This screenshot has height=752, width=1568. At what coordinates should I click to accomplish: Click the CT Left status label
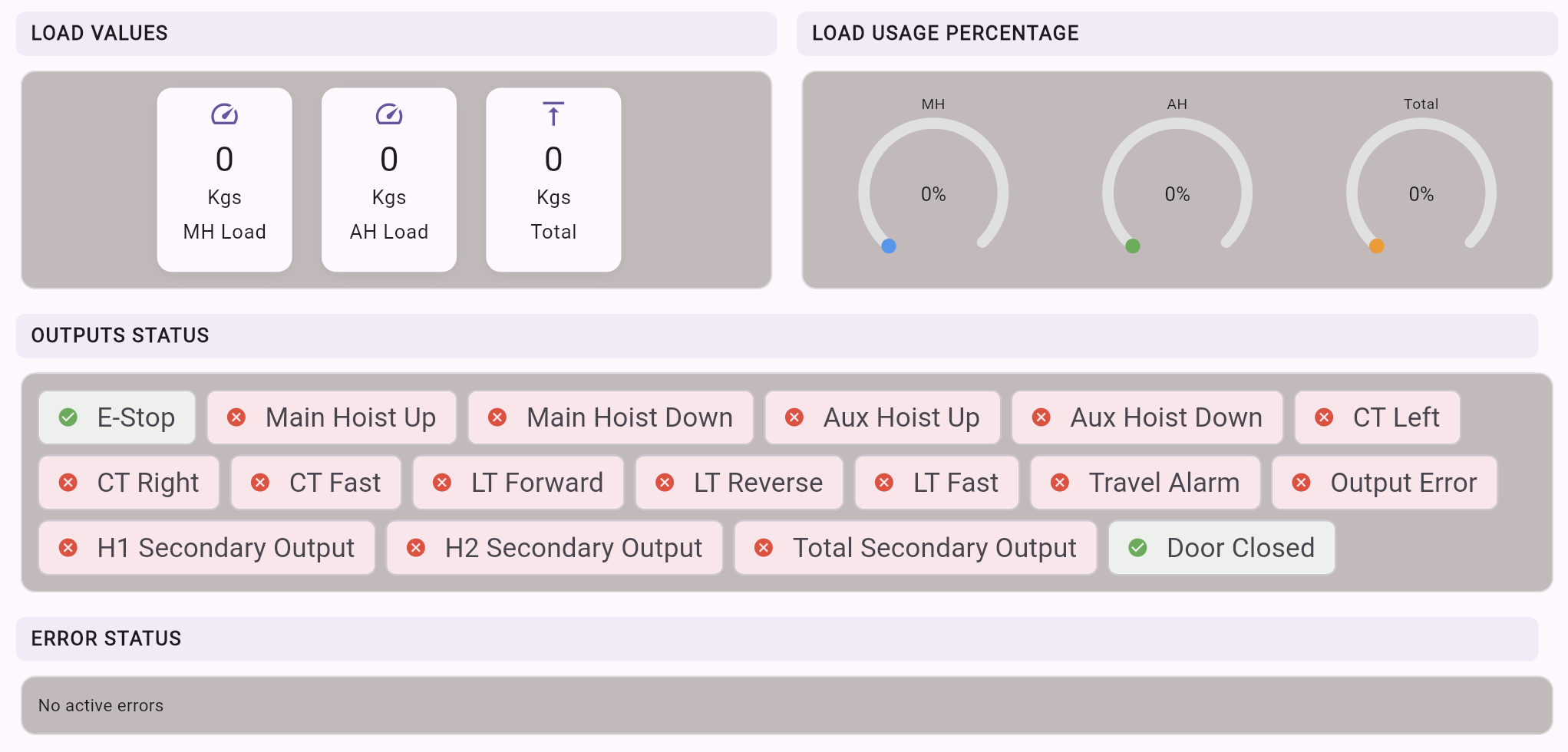pyautogui.click(x=1396, y=417)
